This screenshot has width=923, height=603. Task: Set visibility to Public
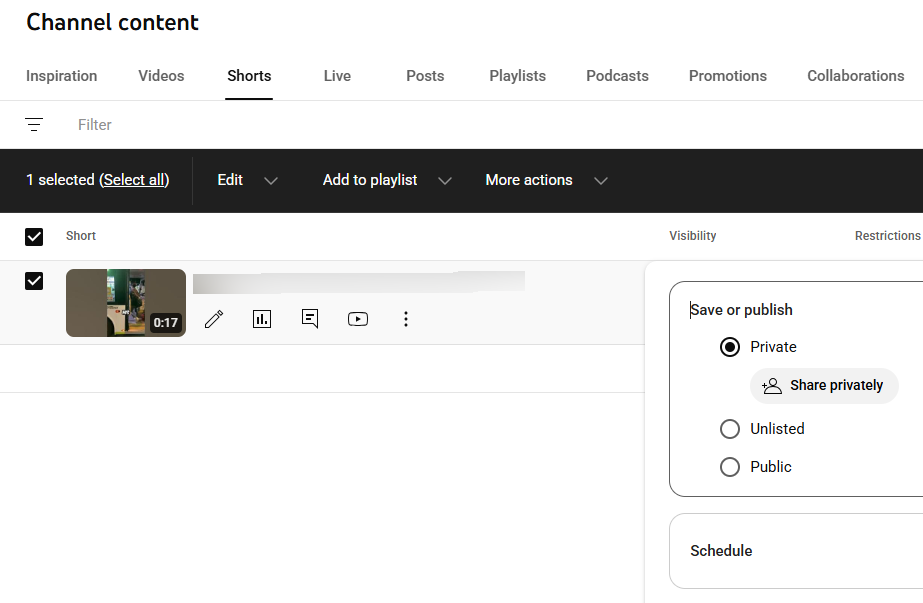(x=730, y=467)
